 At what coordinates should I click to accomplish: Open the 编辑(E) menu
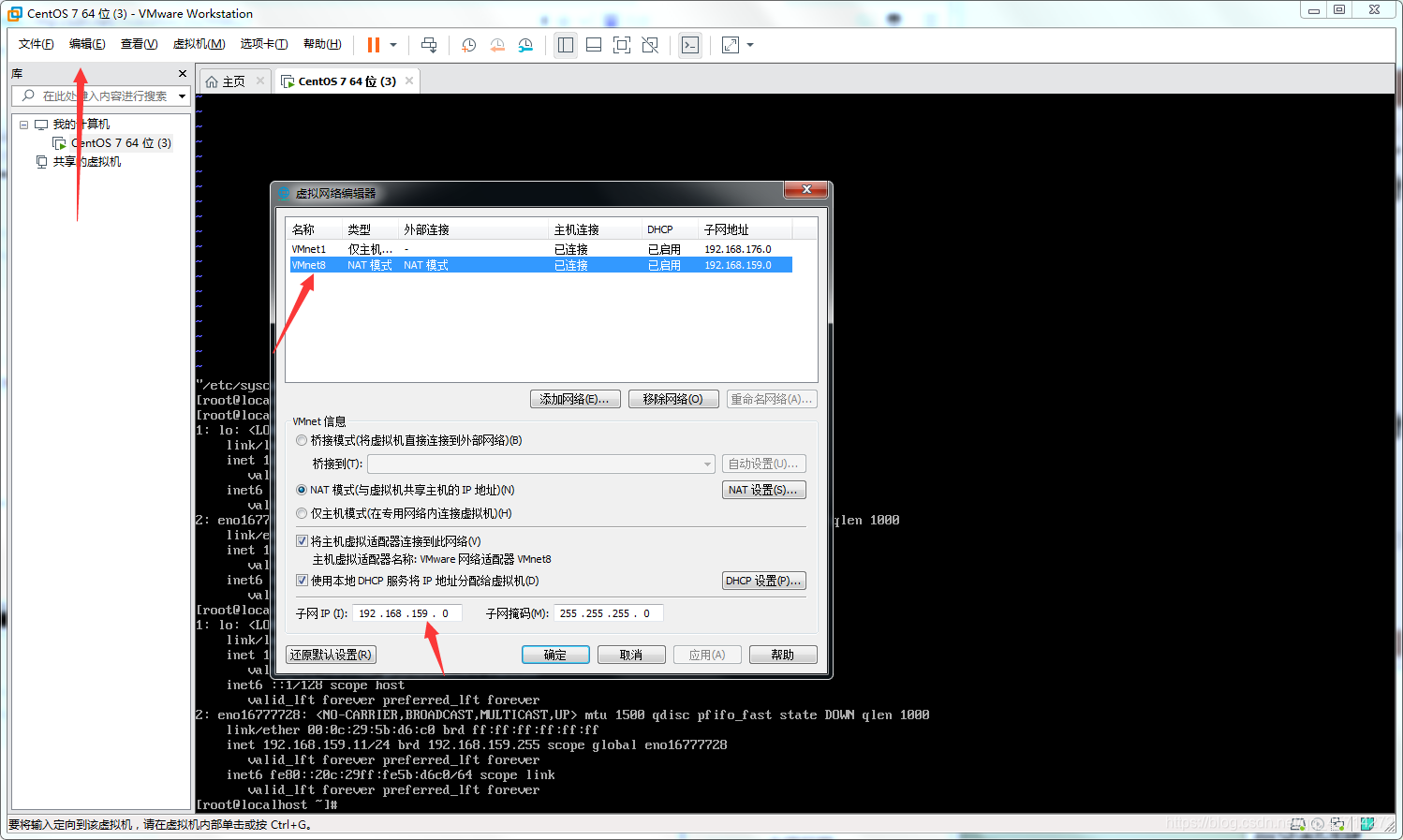87,44
